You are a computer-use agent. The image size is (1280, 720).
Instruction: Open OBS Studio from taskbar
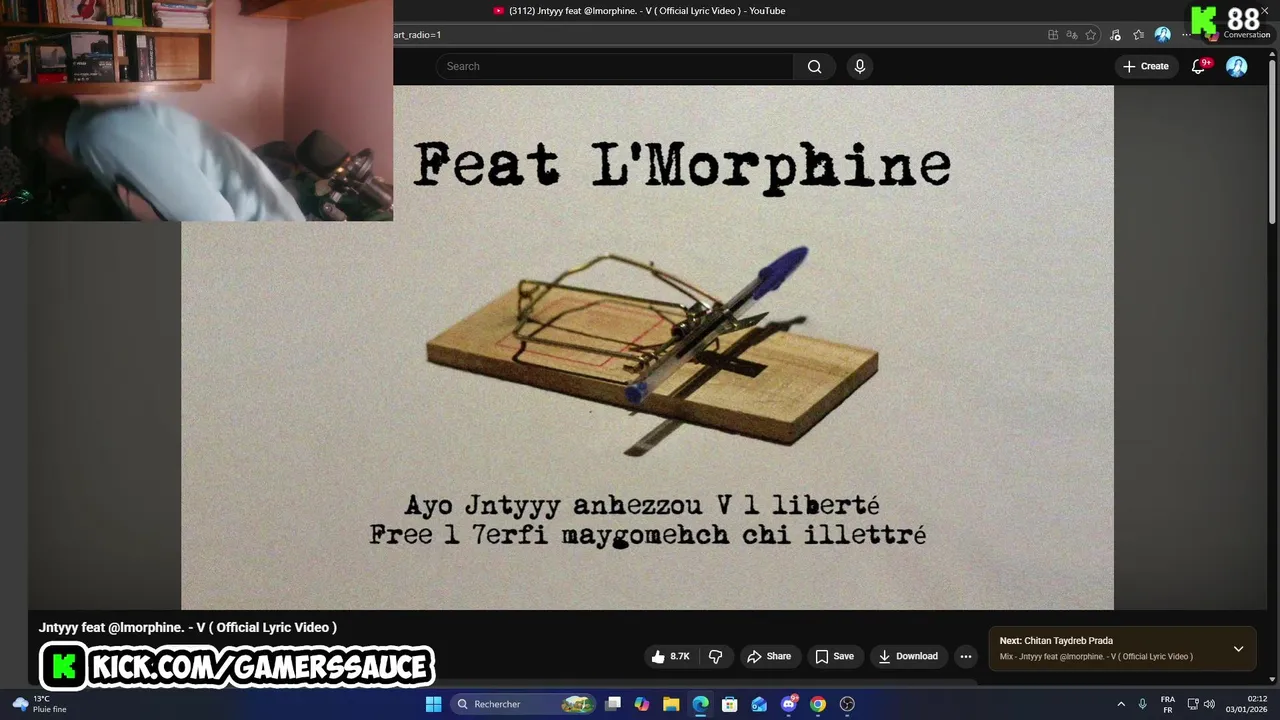(x=847, y=704)
